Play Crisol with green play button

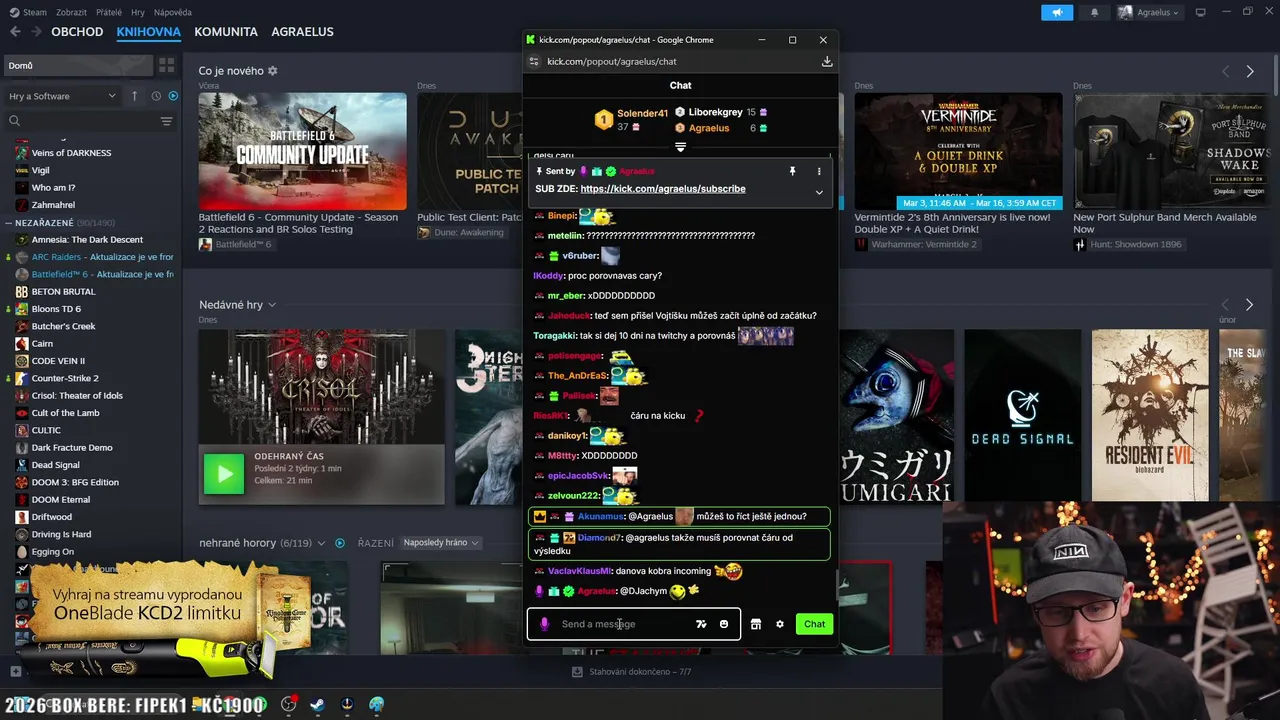224,474
